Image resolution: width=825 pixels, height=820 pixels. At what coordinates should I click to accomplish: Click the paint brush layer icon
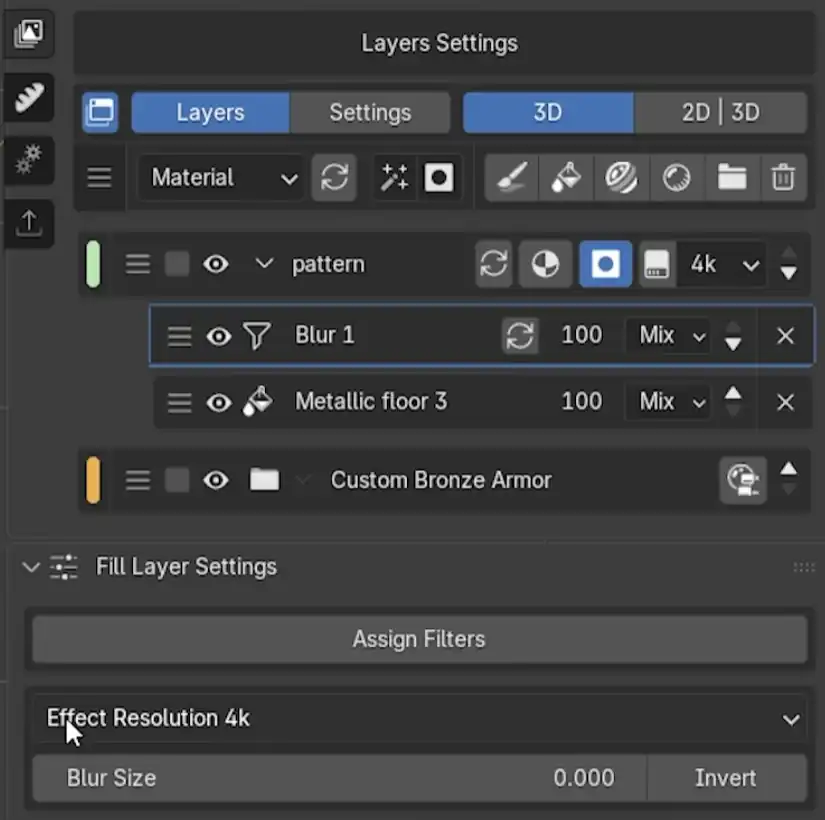click(511, 178)
